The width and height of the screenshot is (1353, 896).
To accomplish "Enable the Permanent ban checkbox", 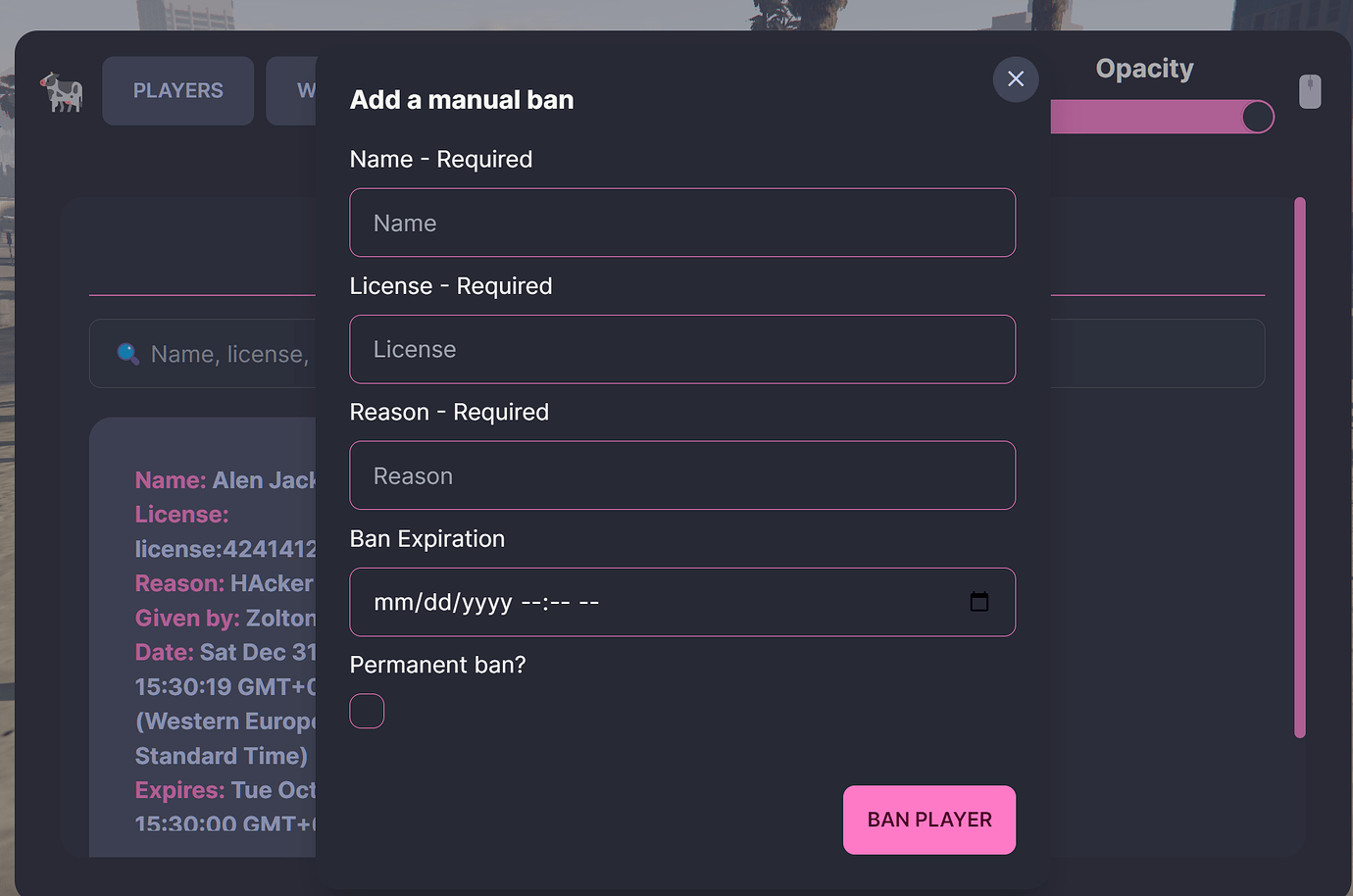I will coord(367,711).
